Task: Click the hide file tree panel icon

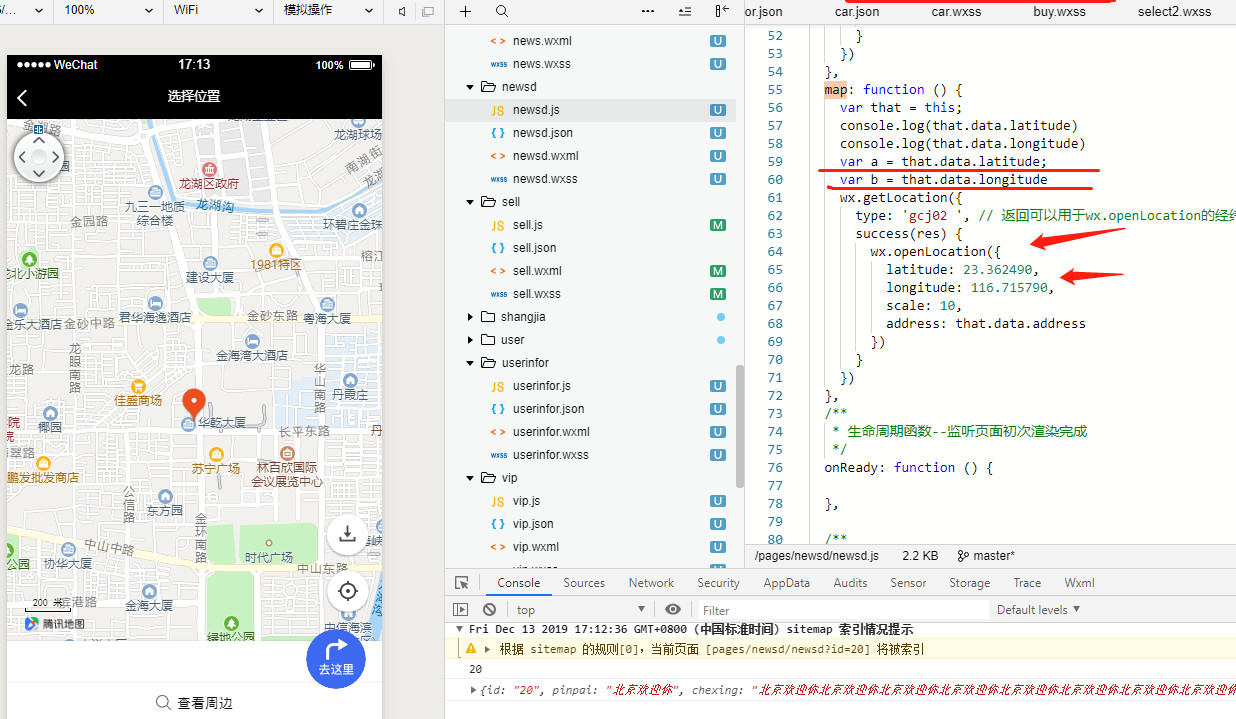Action: pos(722,11)
